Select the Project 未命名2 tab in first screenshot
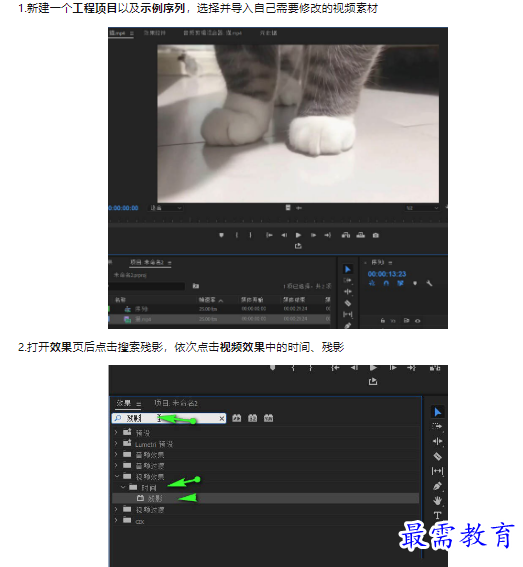Image resolution: width=523 pixels, height=567 pixels. click(147, 262)
